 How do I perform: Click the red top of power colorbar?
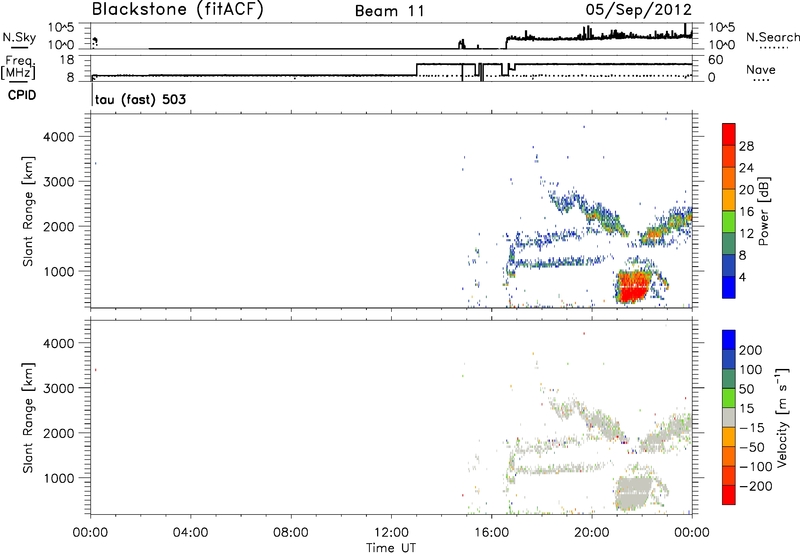[x=729, y=134]
